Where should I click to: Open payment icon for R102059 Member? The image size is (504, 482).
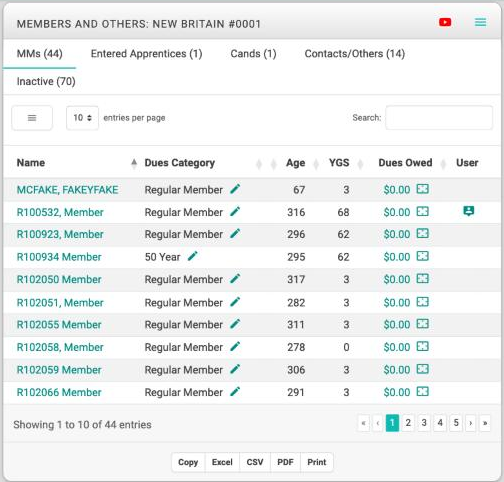coord(422,369)
